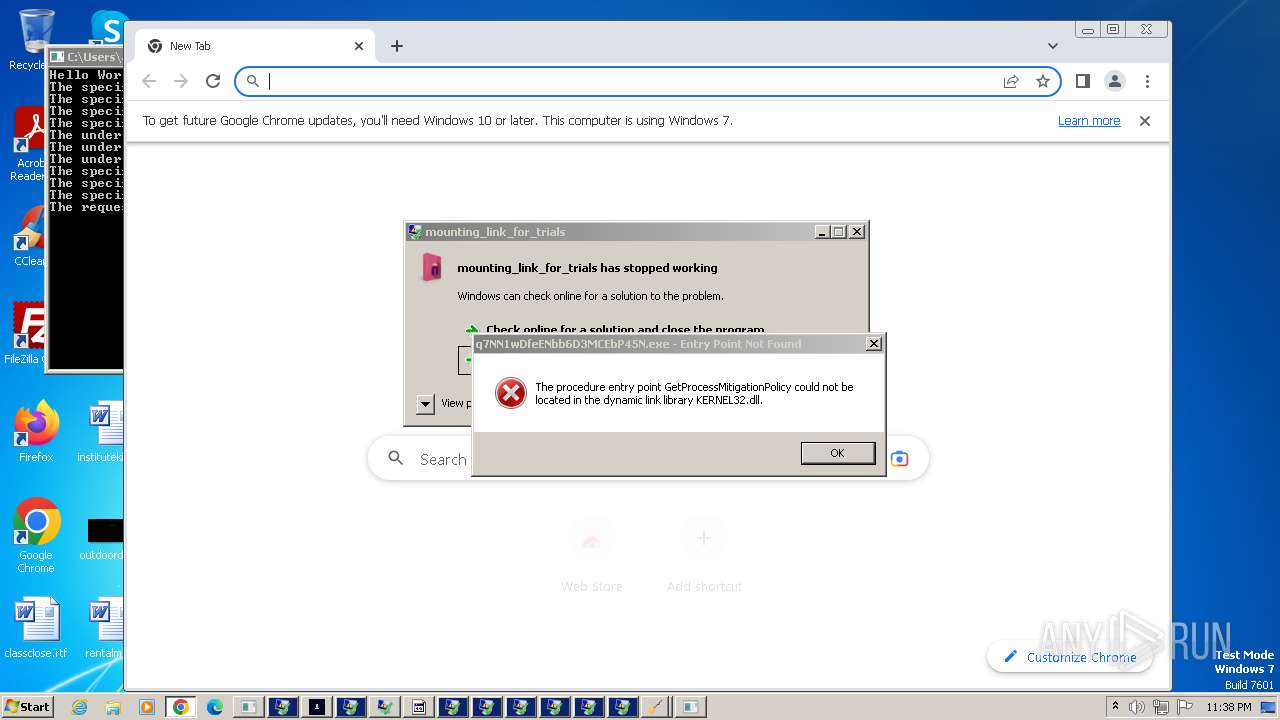Expand the tab search chevron in Chrome
The image size is (1280, 720).
1053,46
